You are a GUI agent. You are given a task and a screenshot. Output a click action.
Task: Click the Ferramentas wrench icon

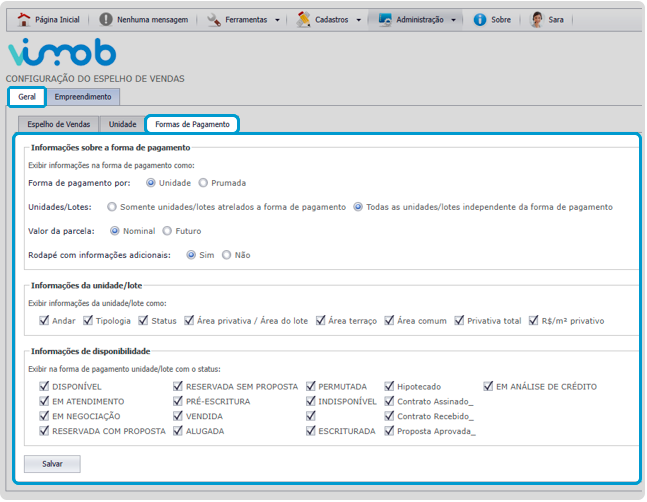(x=213, y=19)
